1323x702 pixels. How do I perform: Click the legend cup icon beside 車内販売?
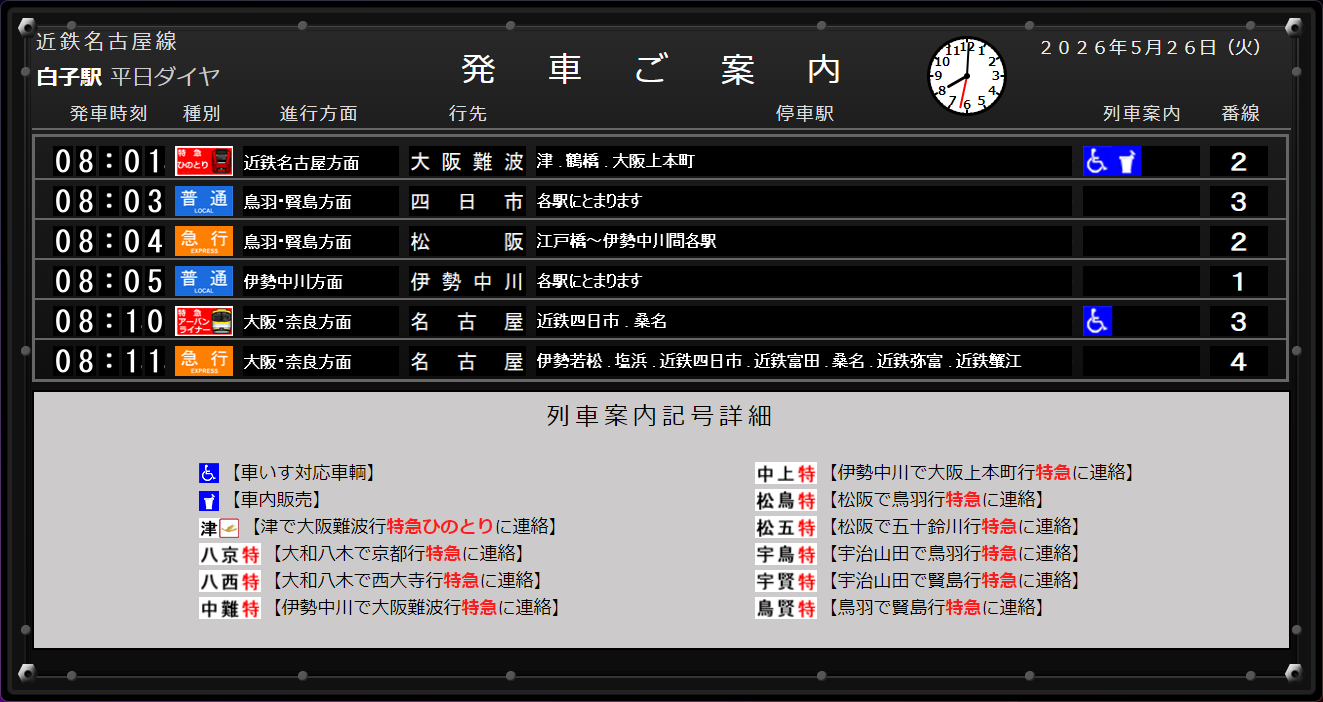208,500
